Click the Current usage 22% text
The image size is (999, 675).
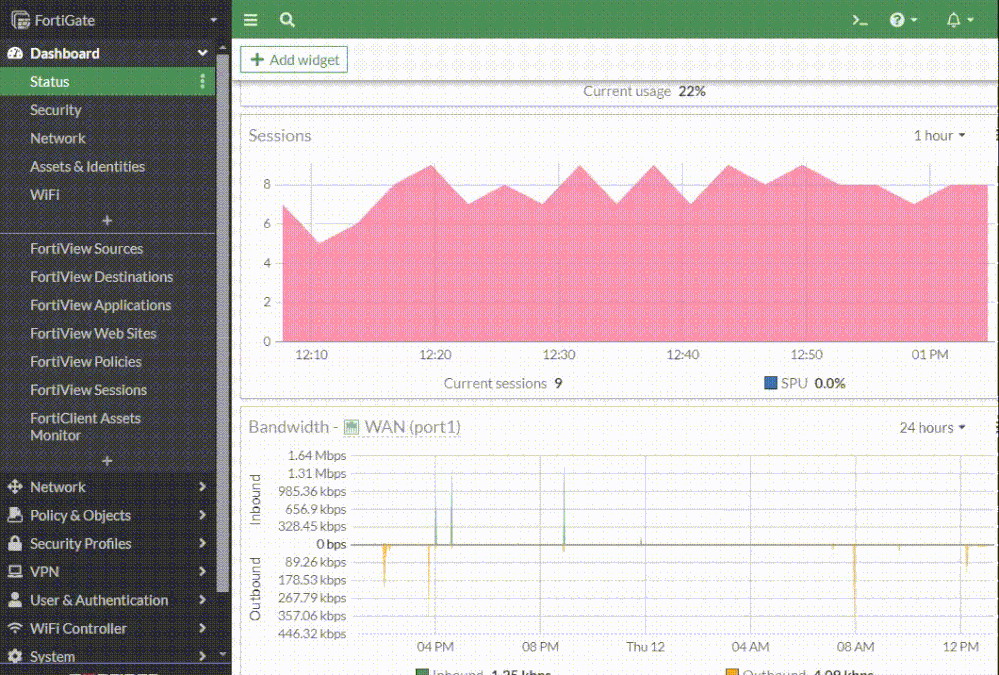click(x=644, y=91)
